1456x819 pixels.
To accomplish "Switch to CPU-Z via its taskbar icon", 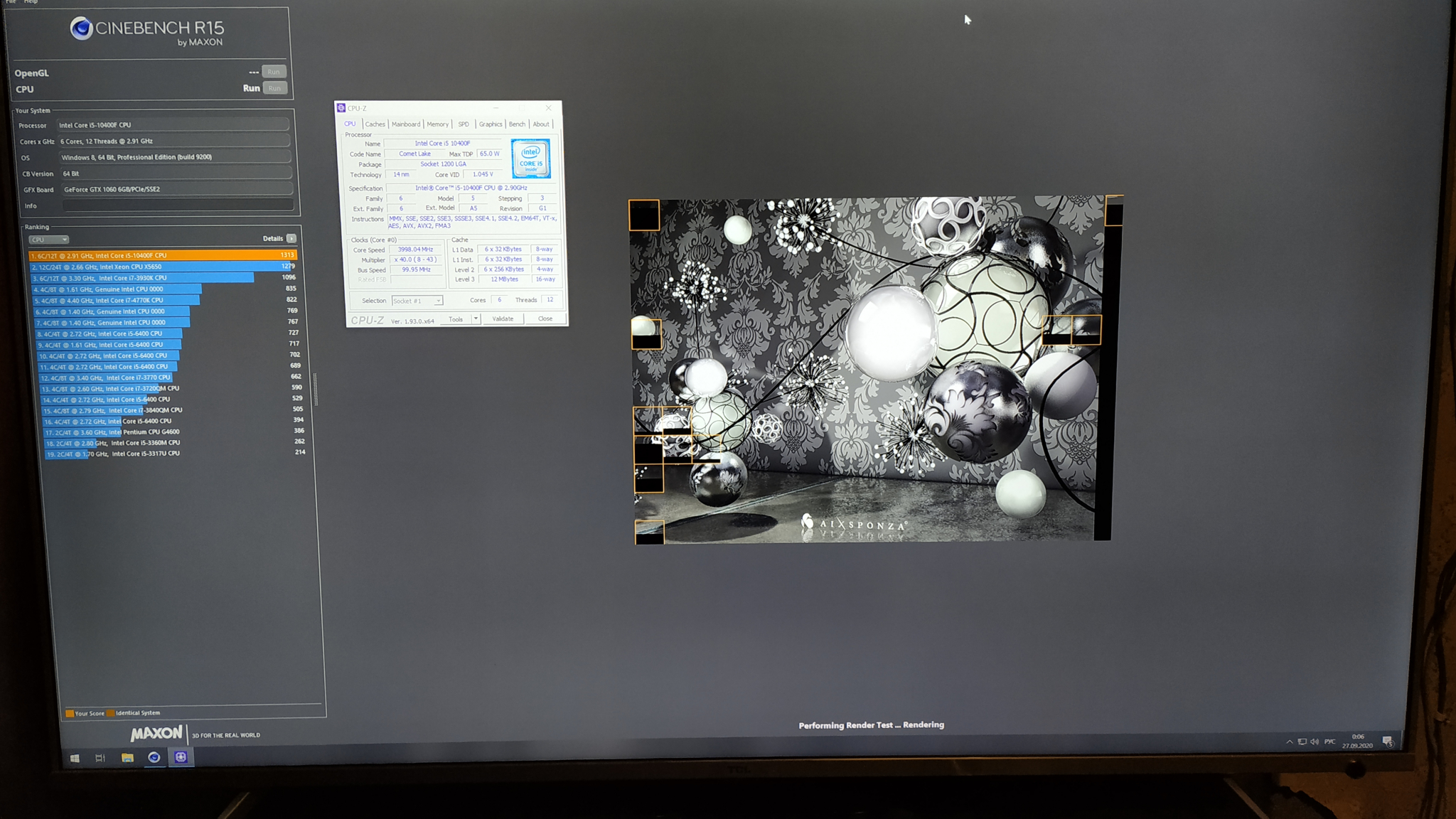I will click(181, 757).
